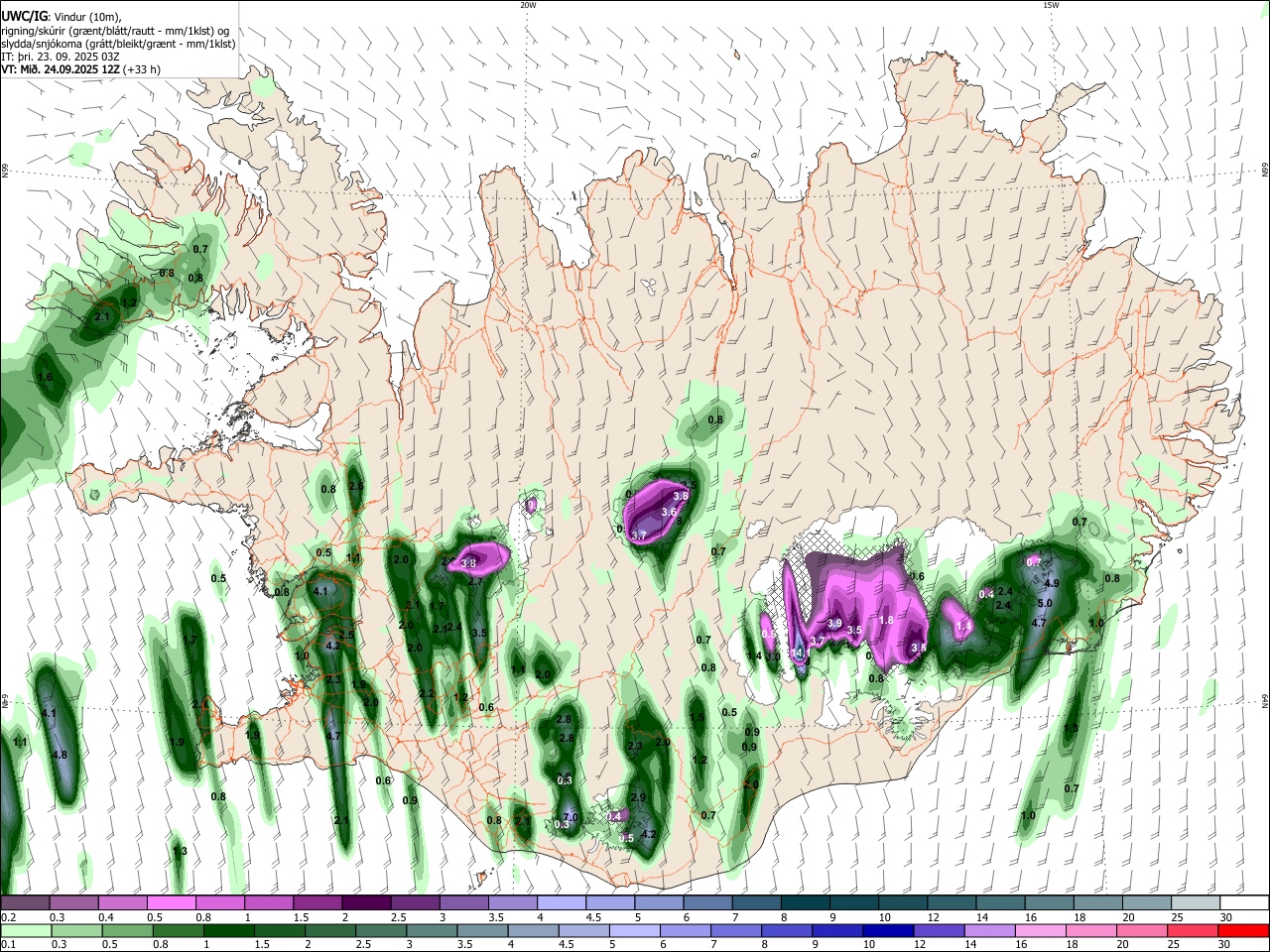Click the top-row legend swatch between 25 and 30

1196,903
